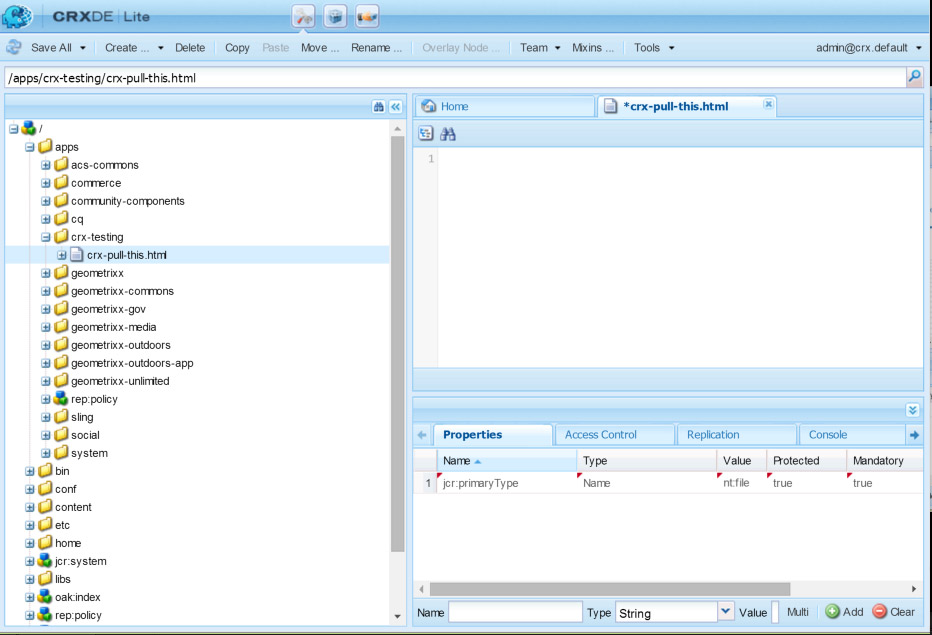932x635 pixels.
Task: Open the tools icon in the top switcher bar
Action: click(303, 16)
